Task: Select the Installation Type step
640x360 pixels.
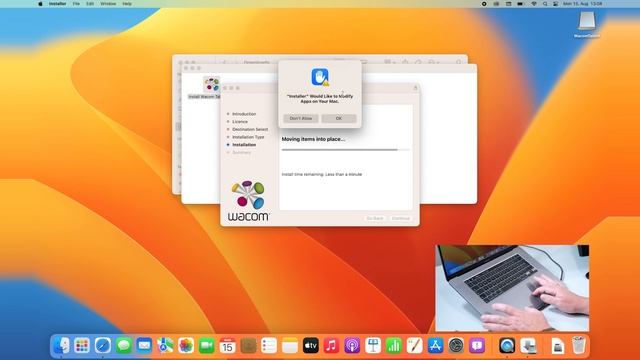Action: coord(248,137)
